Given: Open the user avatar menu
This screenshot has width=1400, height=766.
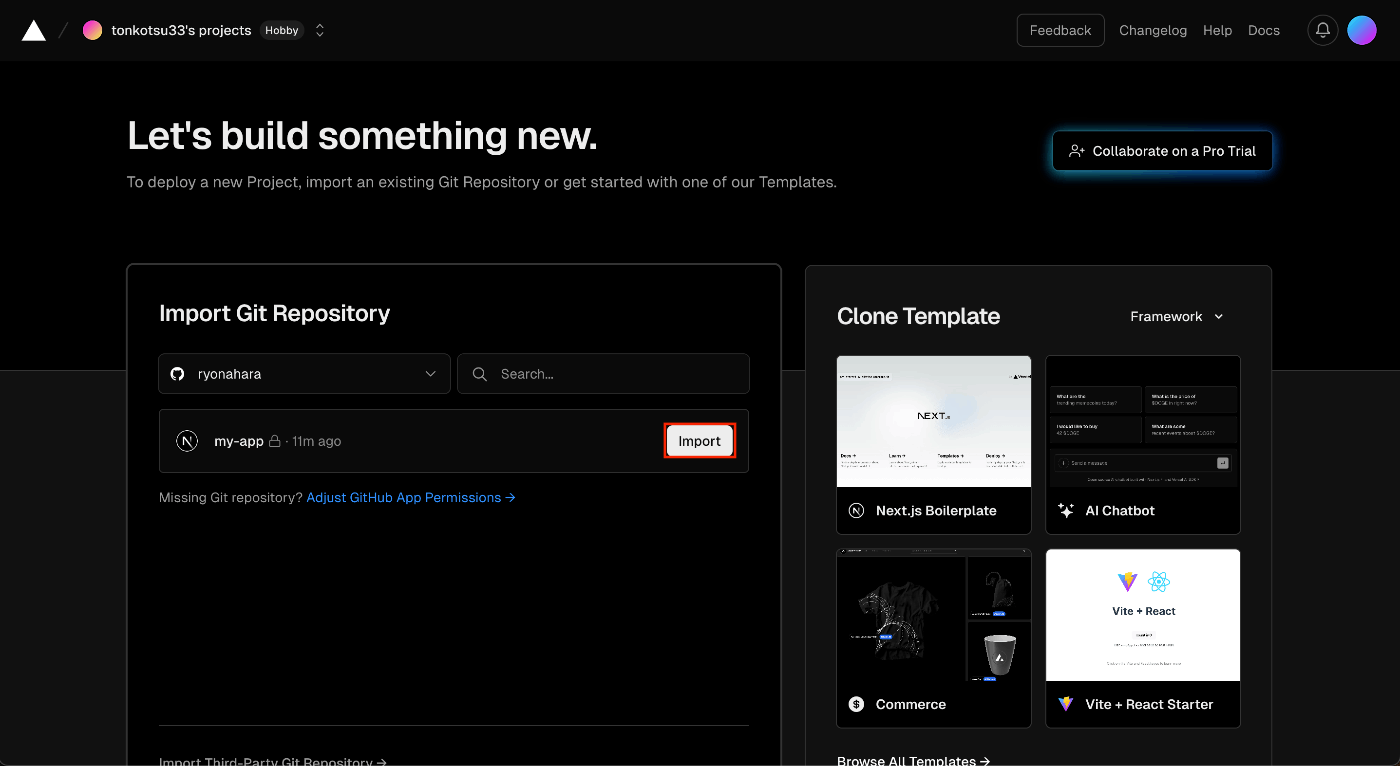Looking at the screenshot, I should point(1362,30).
